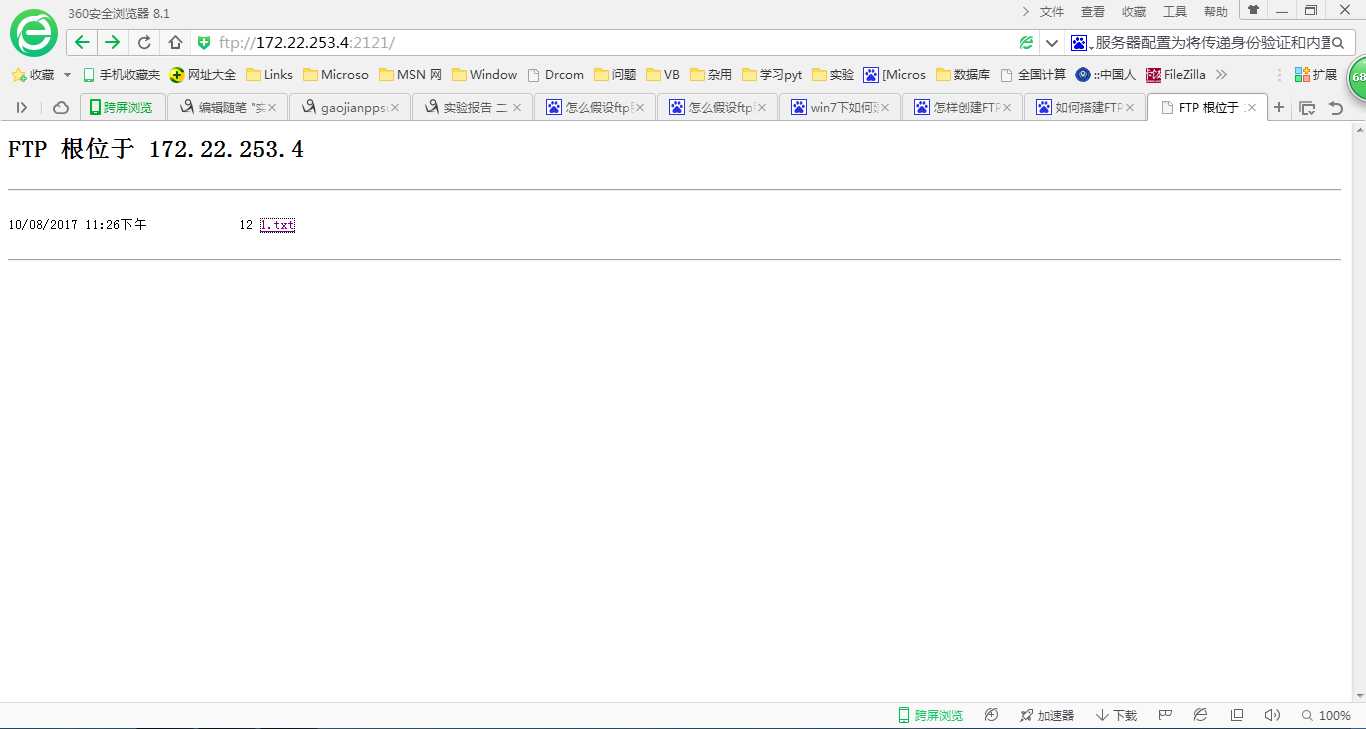
Task: Expand the 收藏 dropdown arrow
Action: [x=67, y=75]
